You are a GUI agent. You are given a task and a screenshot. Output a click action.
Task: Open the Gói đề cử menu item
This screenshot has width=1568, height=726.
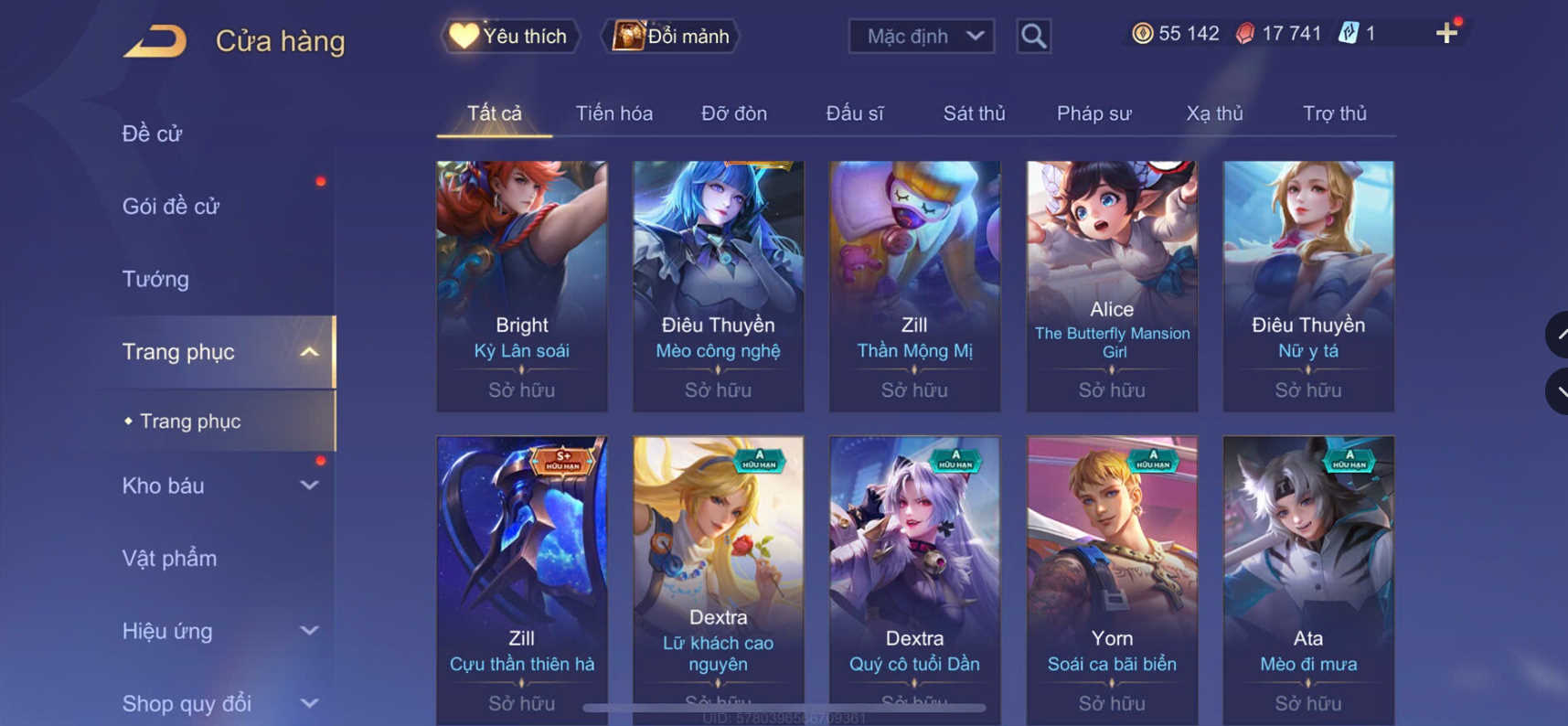(x=171, y=207)
